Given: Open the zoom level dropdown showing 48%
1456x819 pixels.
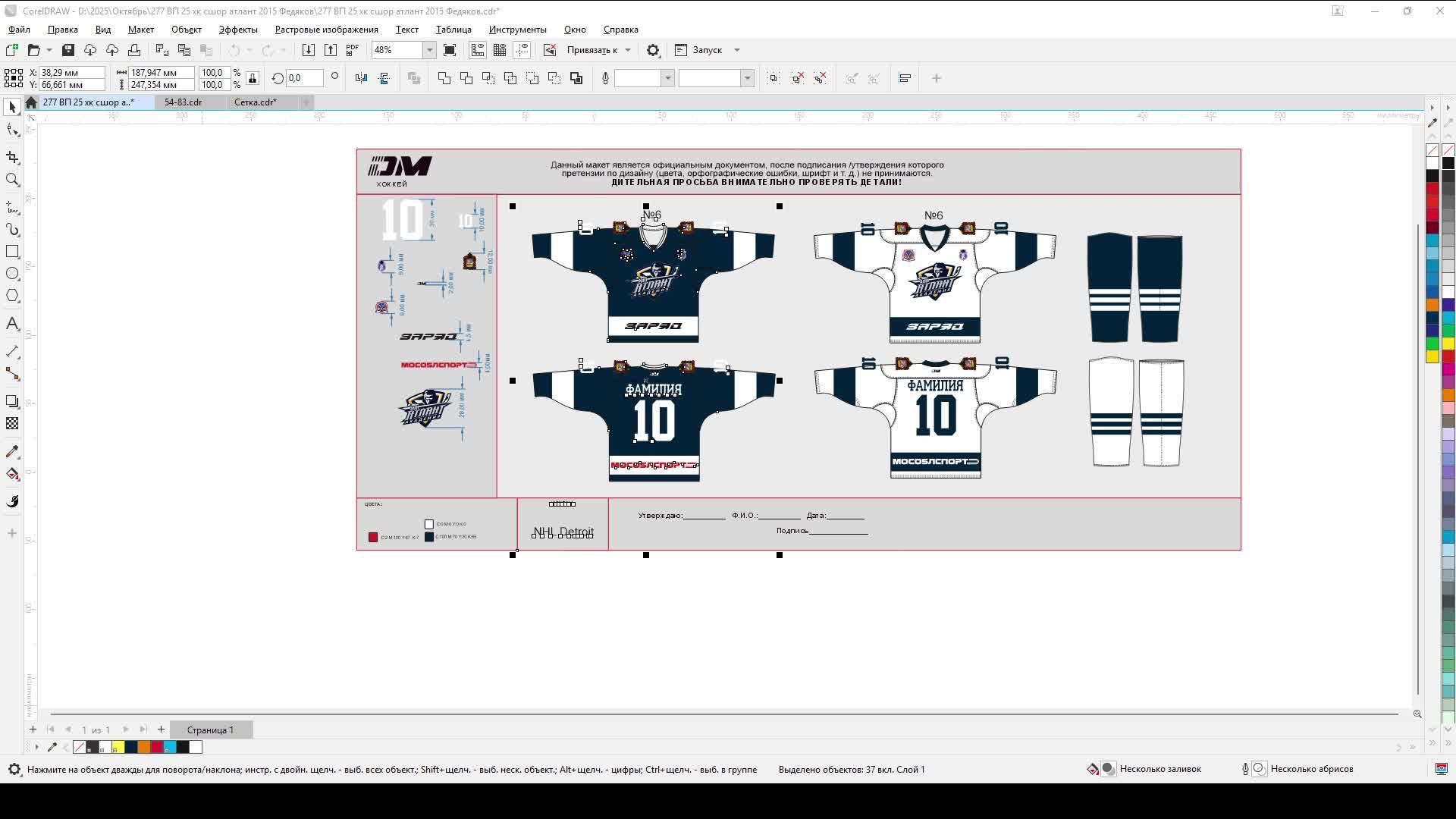Looking at the screenshot, I should 429,50.
